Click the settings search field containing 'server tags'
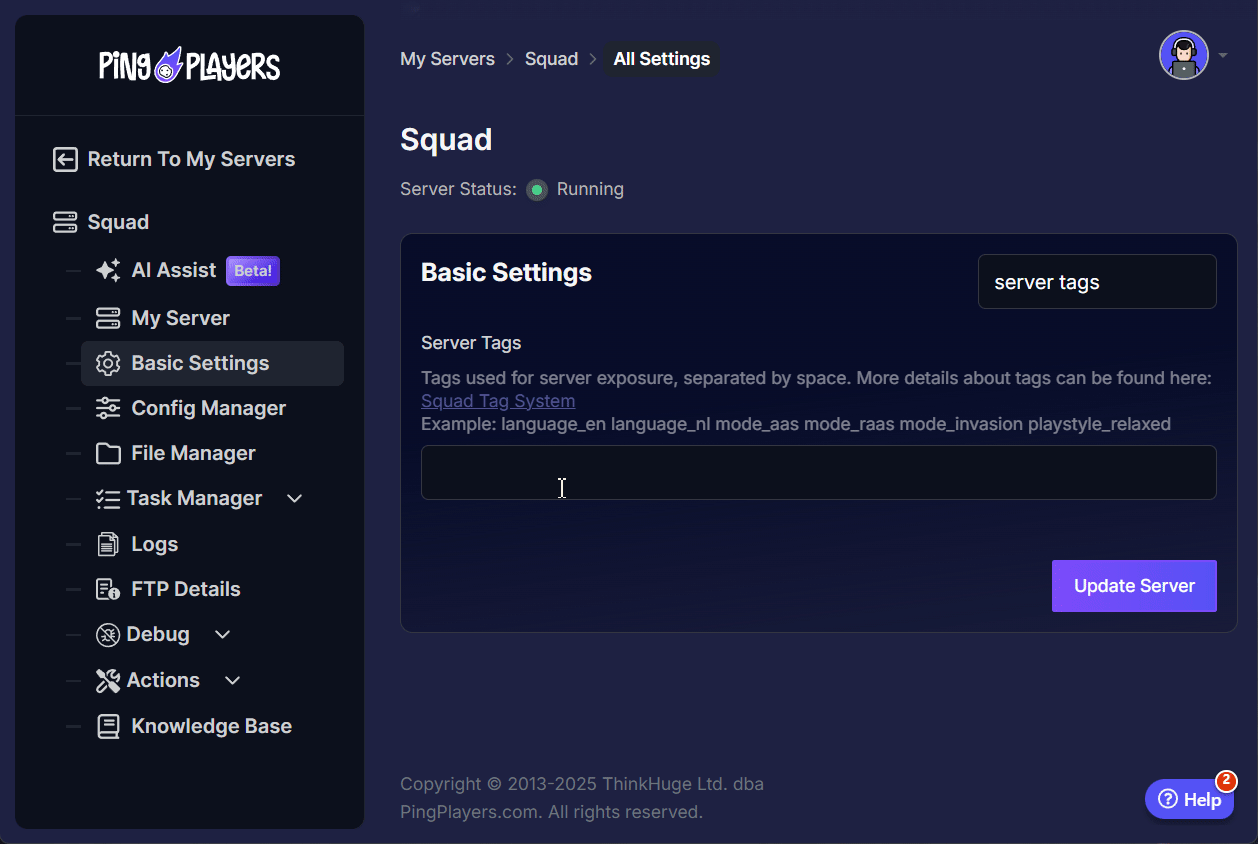 [1097, 282]
